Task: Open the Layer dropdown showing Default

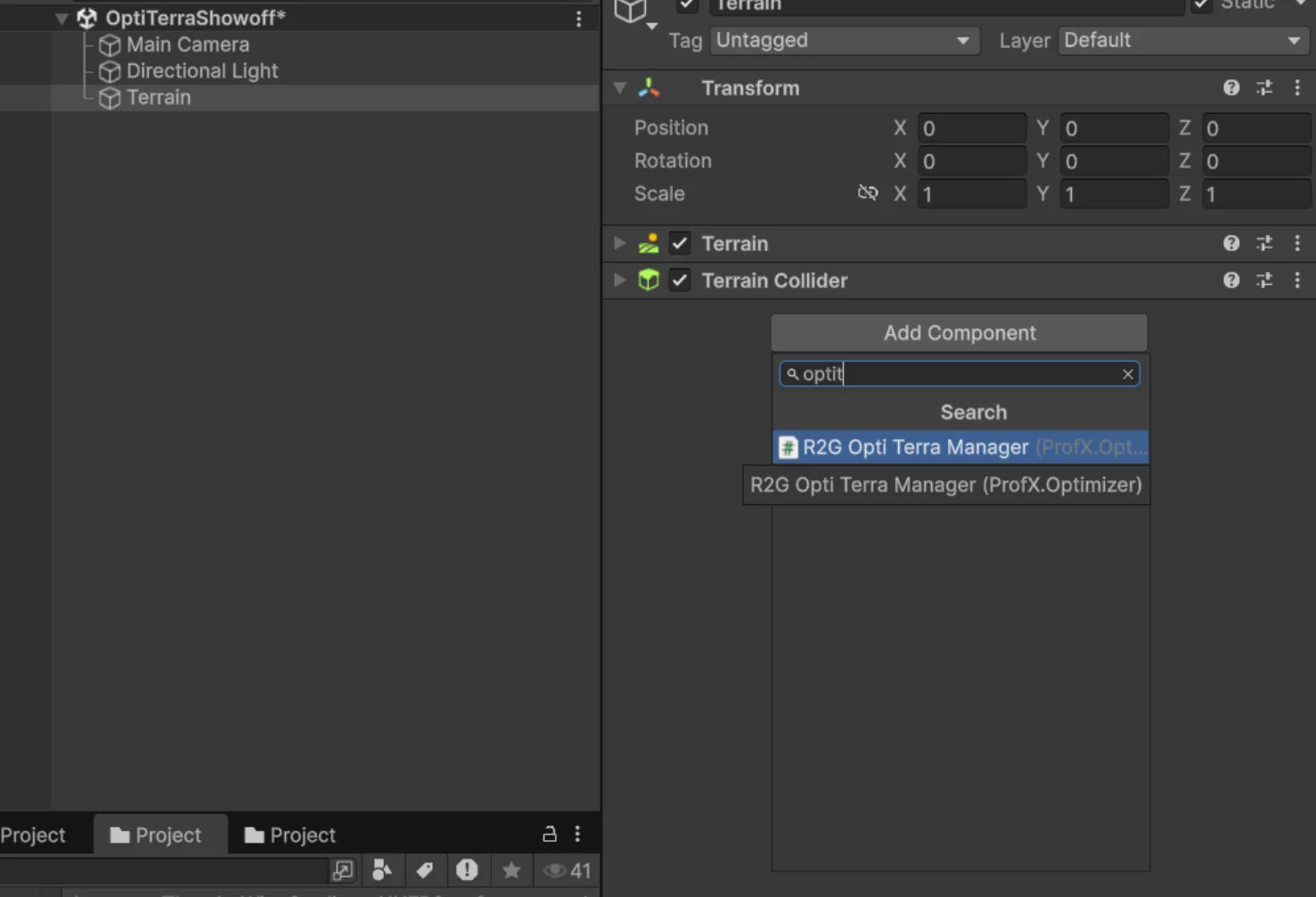Action: coord(1182,40)
